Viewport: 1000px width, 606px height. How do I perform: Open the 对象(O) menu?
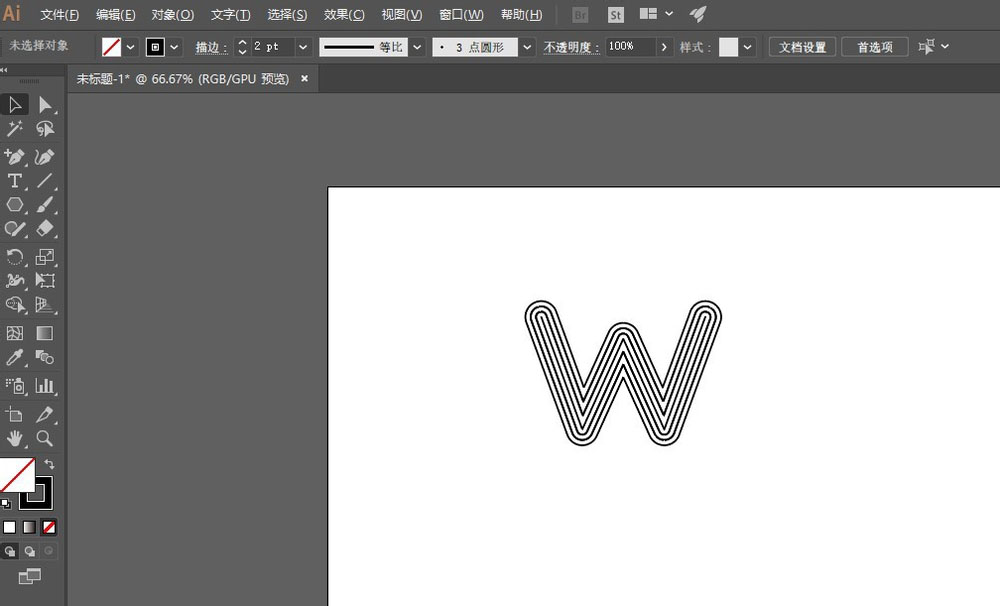(x=172, y=14)
